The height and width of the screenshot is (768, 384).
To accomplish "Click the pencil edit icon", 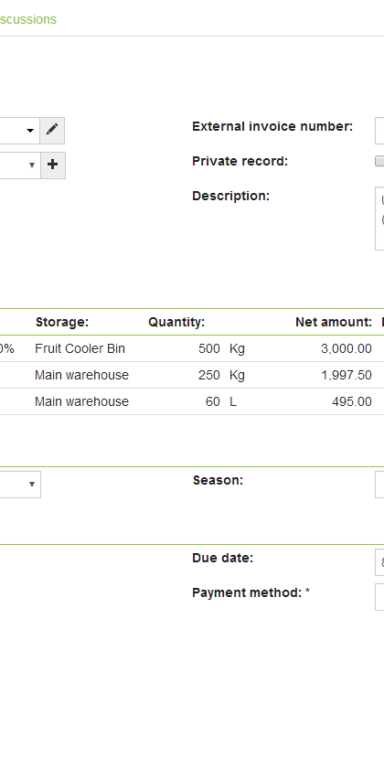I will (52, 130).
